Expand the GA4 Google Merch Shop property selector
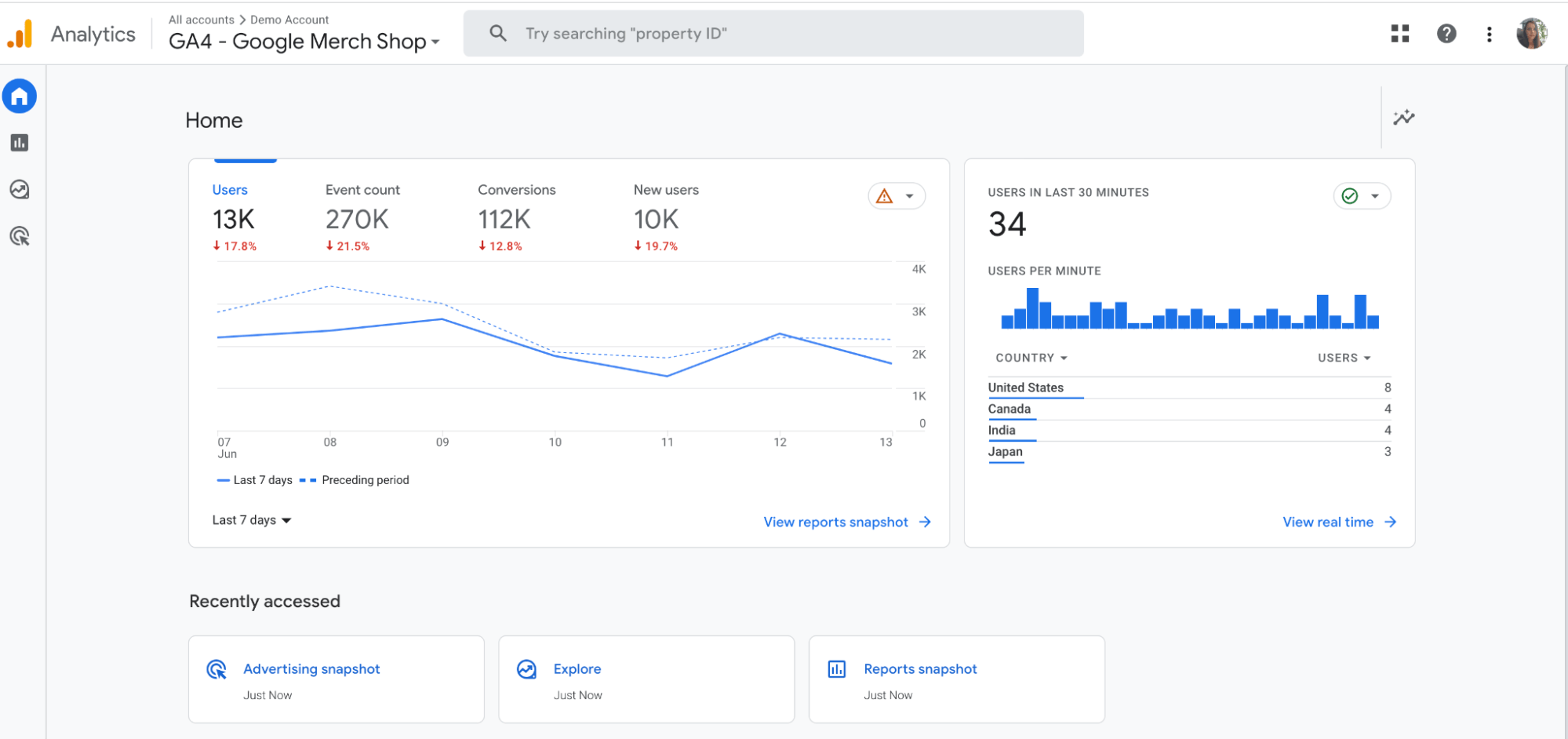 tap(304, 42)
